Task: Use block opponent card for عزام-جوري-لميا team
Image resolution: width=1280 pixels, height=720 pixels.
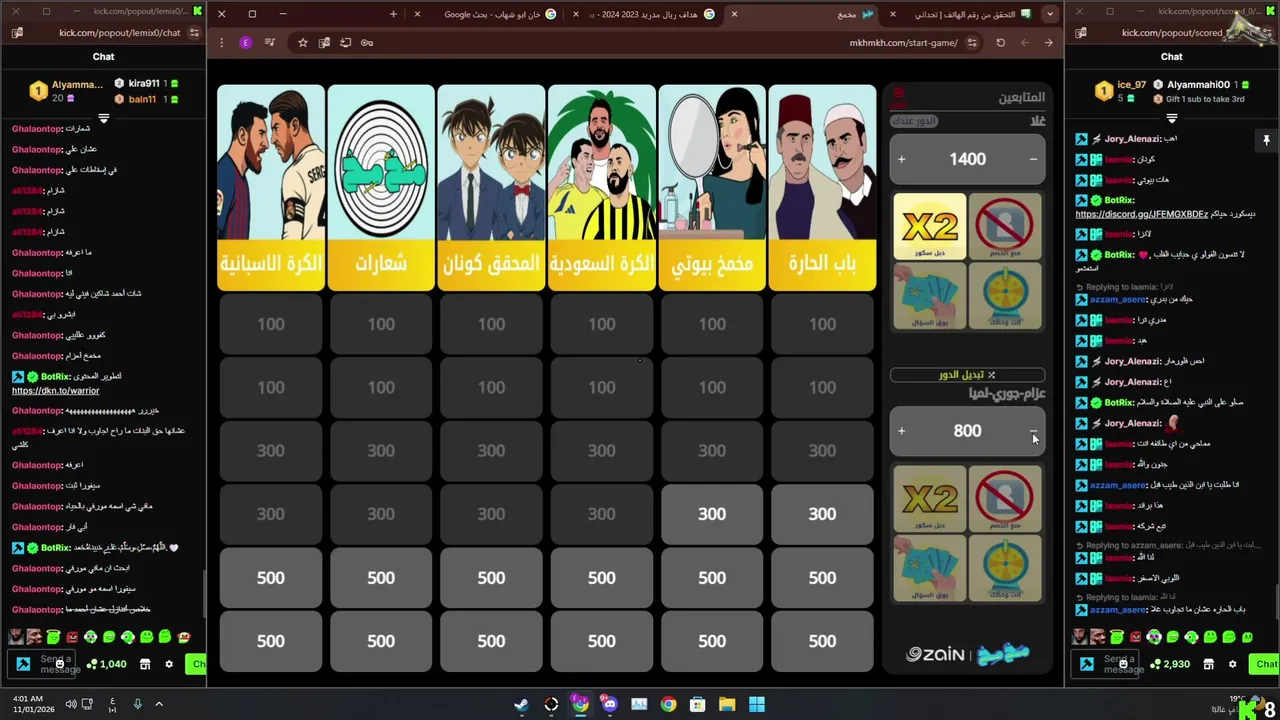Action: pyautogui.click(x=1005, y=498)
